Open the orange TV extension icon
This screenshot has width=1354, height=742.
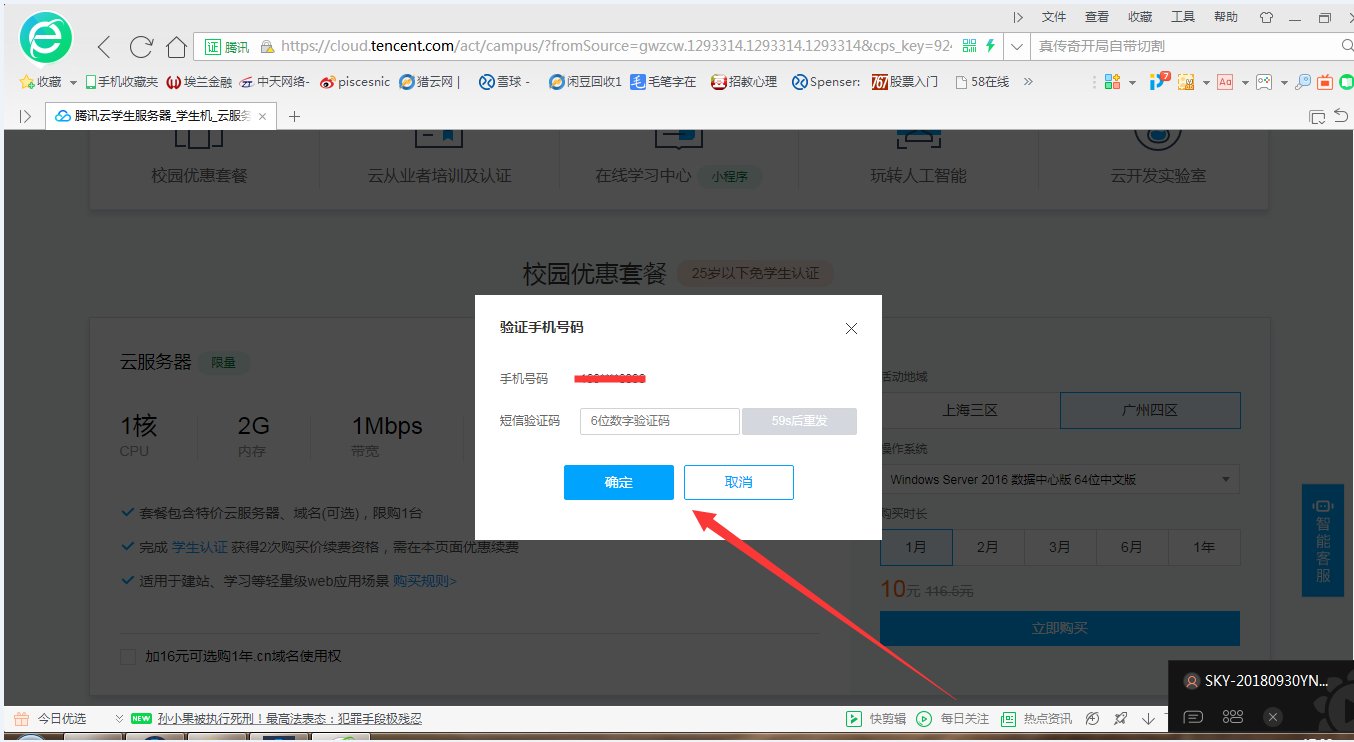[1325, 82]
